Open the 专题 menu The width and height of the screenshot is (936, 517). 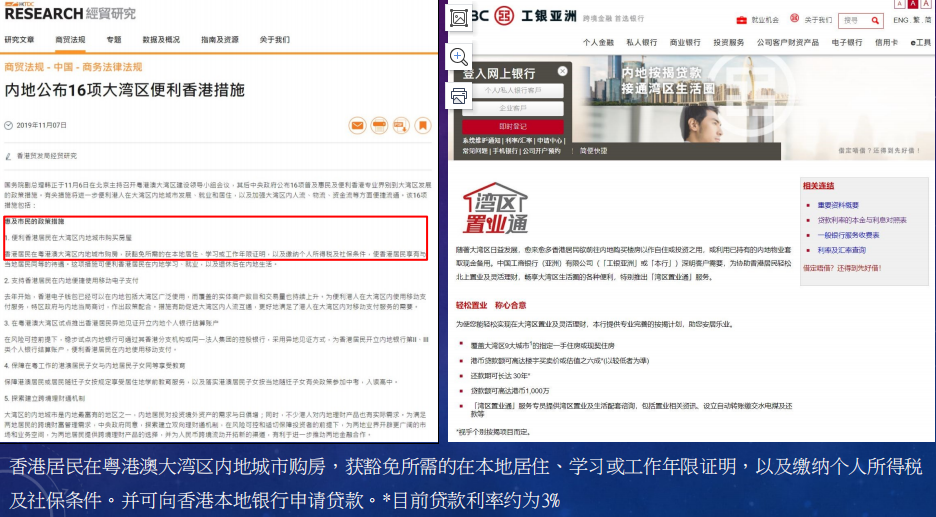click(114, 39)
